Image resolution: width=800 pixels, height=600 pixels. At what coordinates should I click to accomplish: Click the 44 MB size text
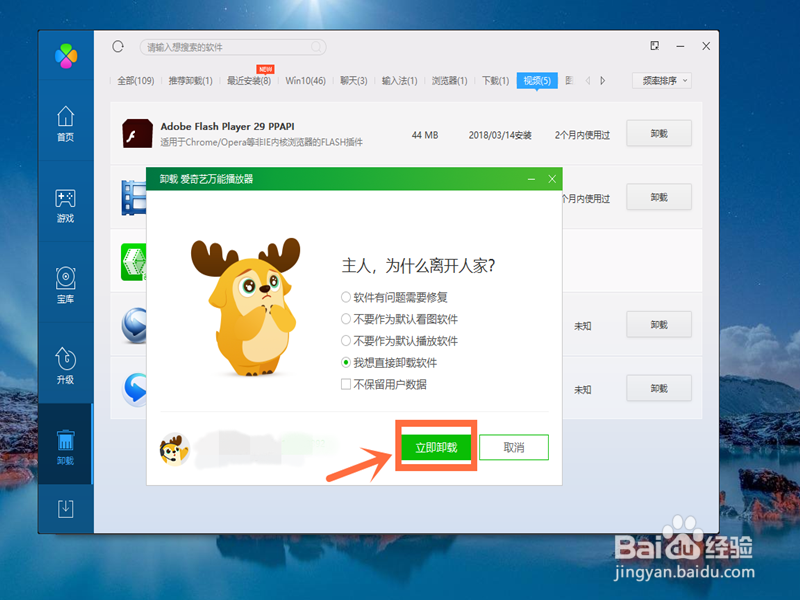[425, 135]
